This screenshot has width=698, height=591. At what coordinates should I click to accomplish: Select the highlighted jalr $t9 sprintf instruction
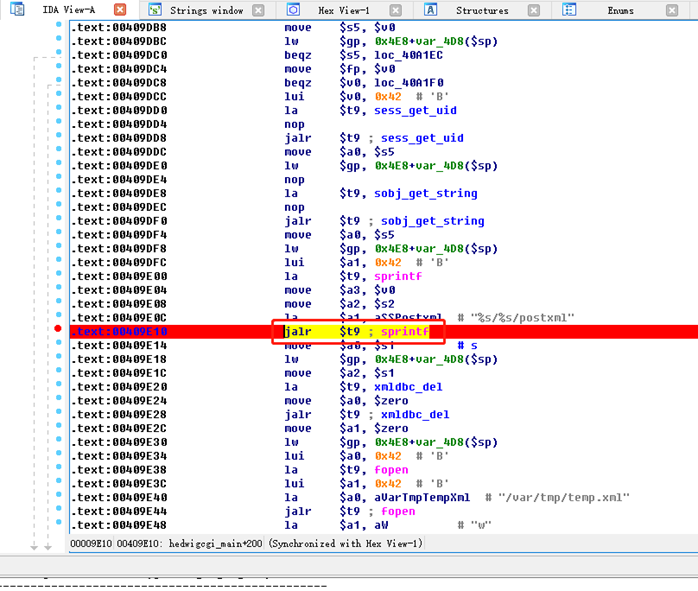357,332
